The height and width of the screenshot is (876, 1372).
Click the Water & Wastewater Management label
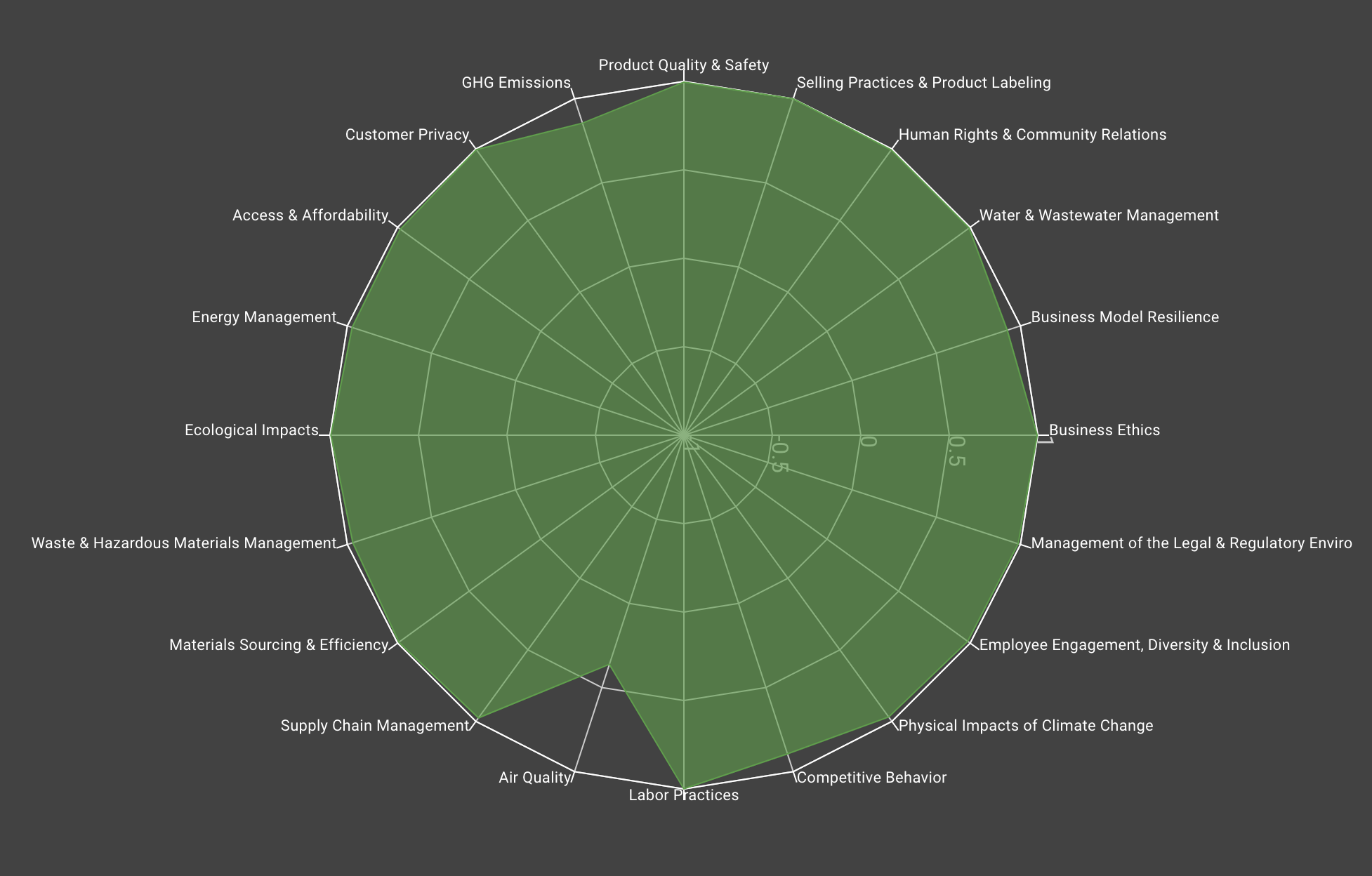click(1098, 215)
